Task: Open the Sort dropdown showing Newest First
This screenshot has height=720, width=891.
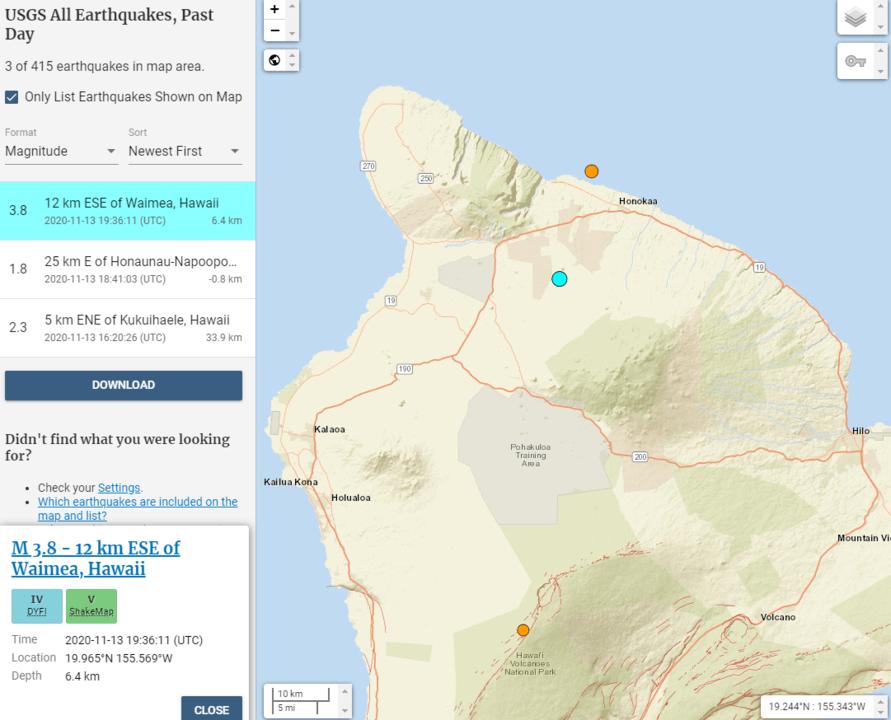Action: (x=184, y=151)
